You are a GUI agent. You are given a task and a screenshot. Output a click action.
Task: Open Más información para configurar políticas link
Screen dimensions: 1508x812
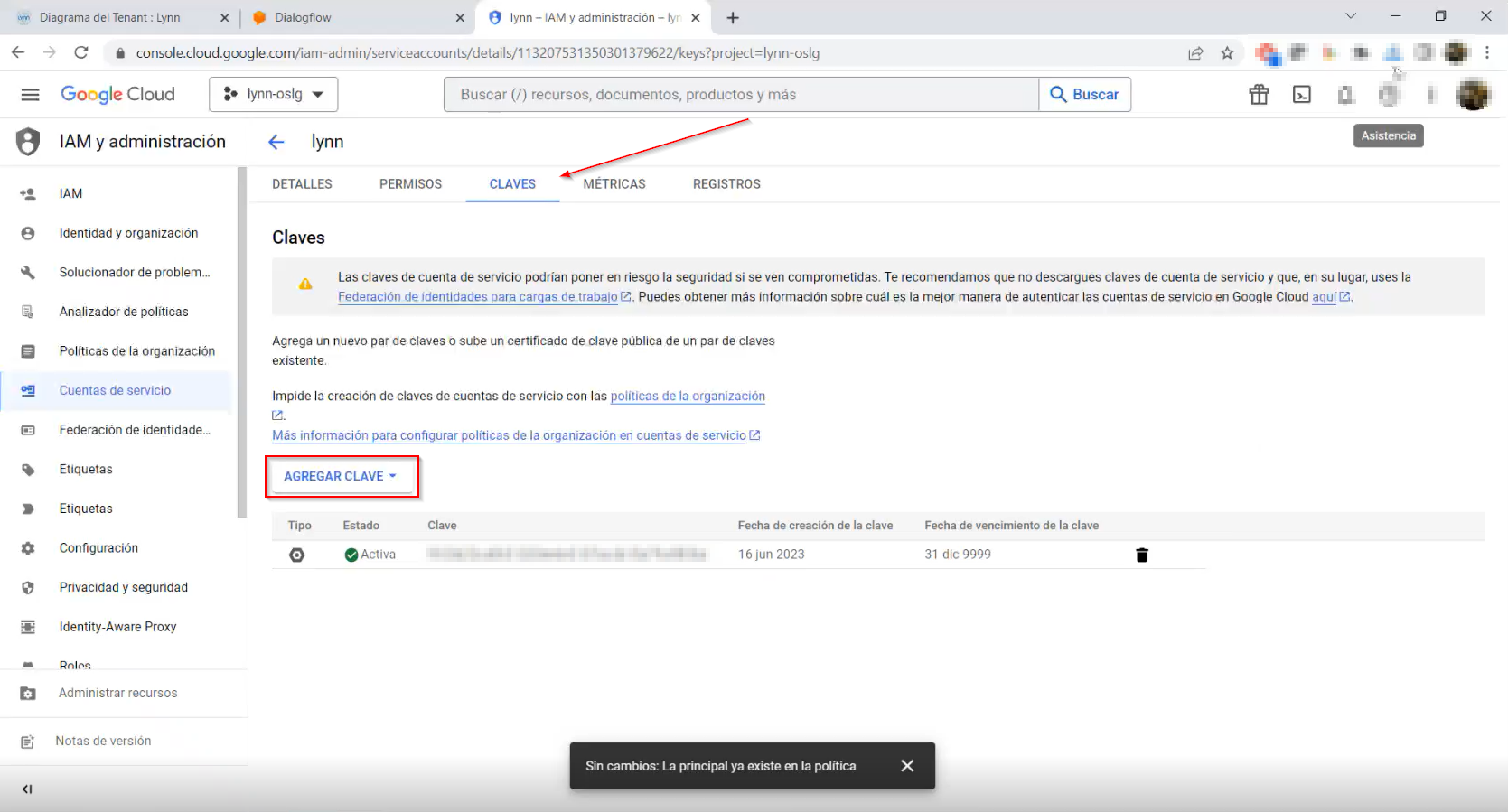click(509, 435)
